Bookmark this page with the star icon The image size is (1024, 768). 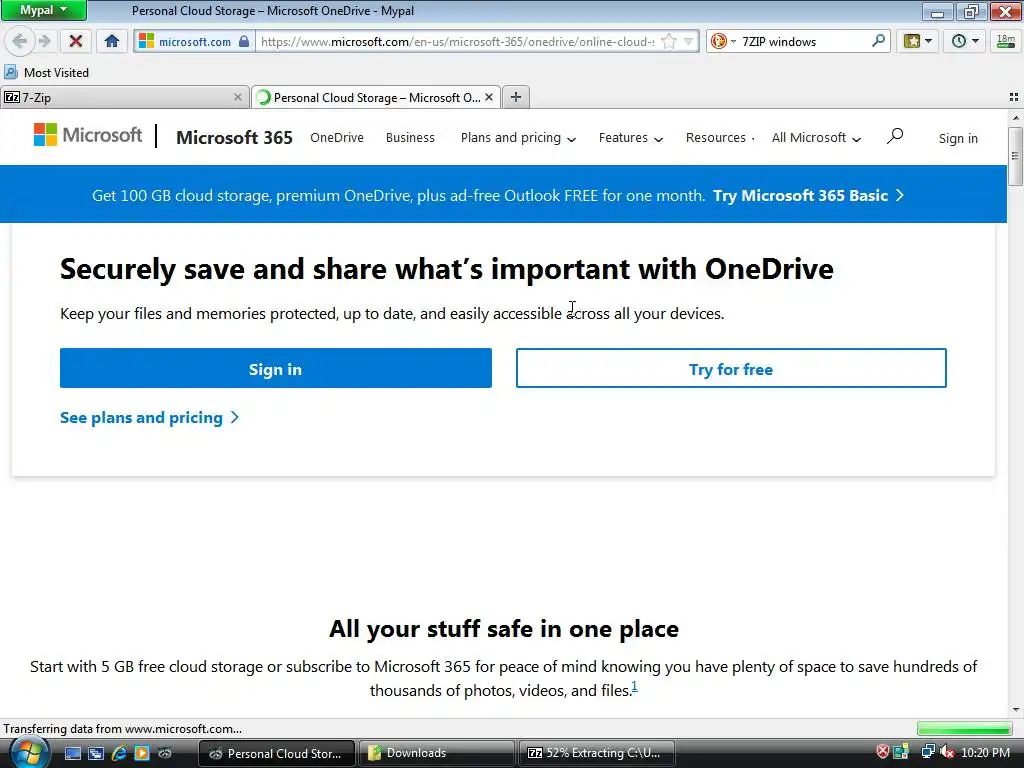(x=669, y=41)
